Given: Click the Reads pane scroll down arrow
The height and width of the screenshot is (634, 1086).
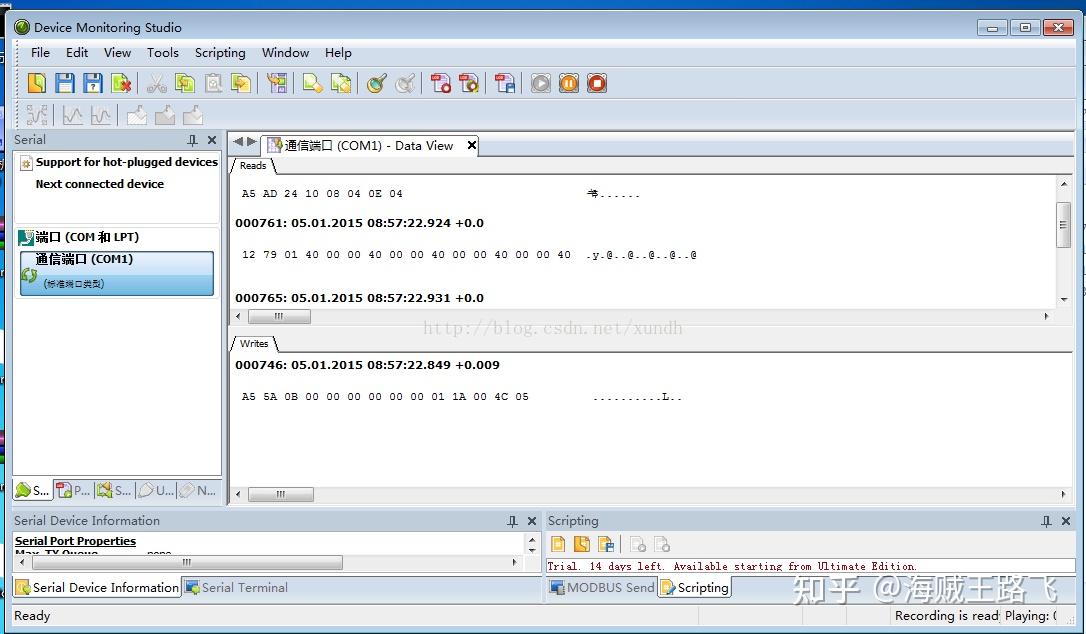Looking at the screenshot, I should tap(1063, 300).
